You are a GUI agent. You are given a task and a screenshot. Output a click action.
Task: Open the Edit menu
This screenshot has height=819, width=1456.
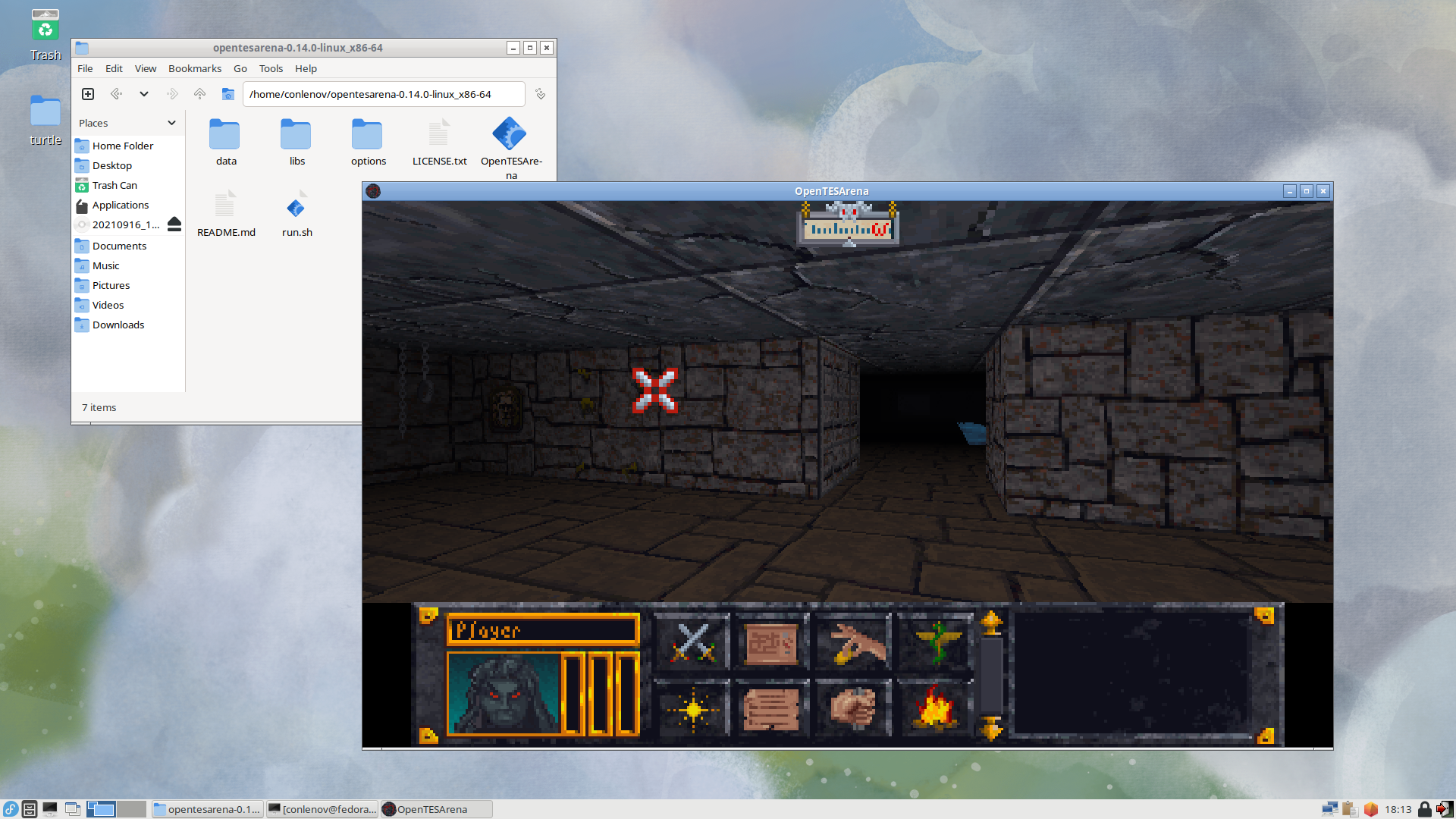pos(114,68)
